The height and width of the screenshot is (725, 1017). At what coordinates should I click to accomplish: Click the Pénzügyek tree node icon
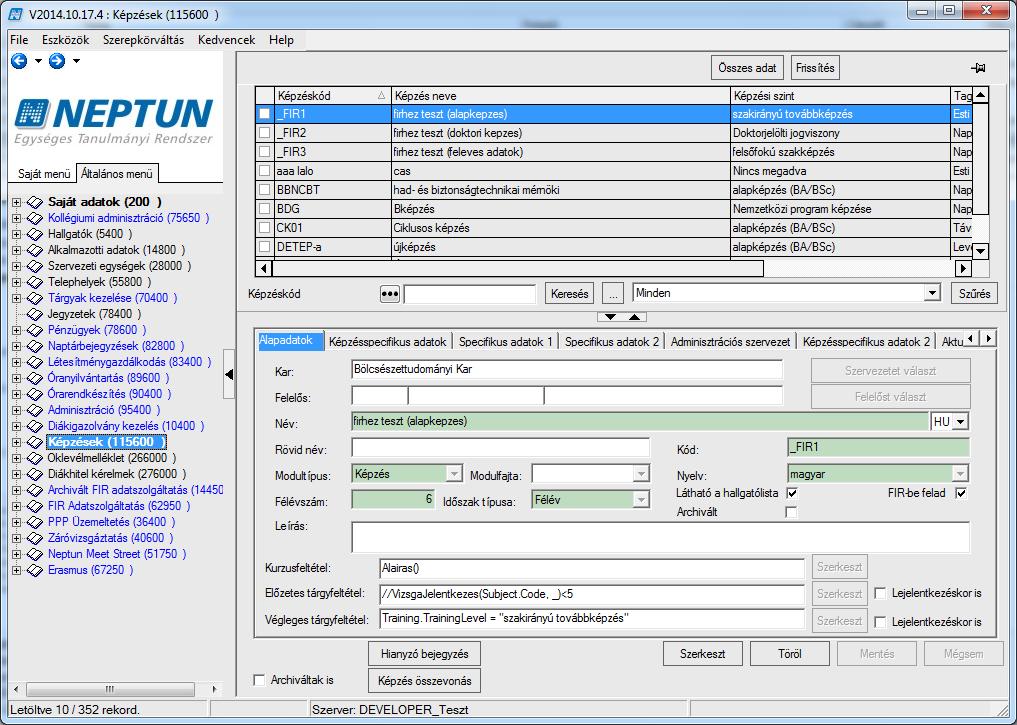[34, 330]
